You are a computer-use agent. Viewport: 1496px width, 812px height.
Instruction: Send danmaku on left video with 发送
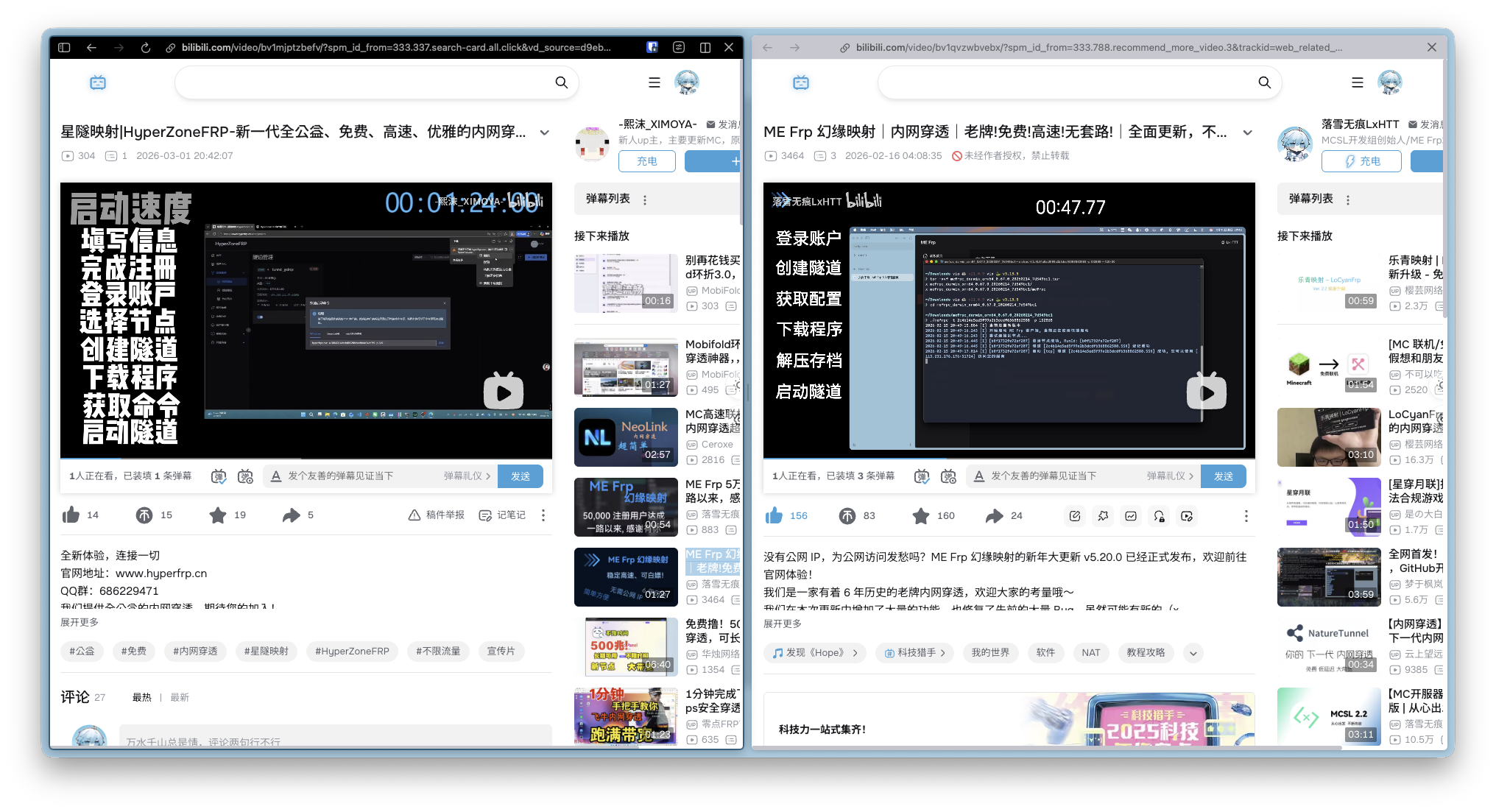(521, 476)
